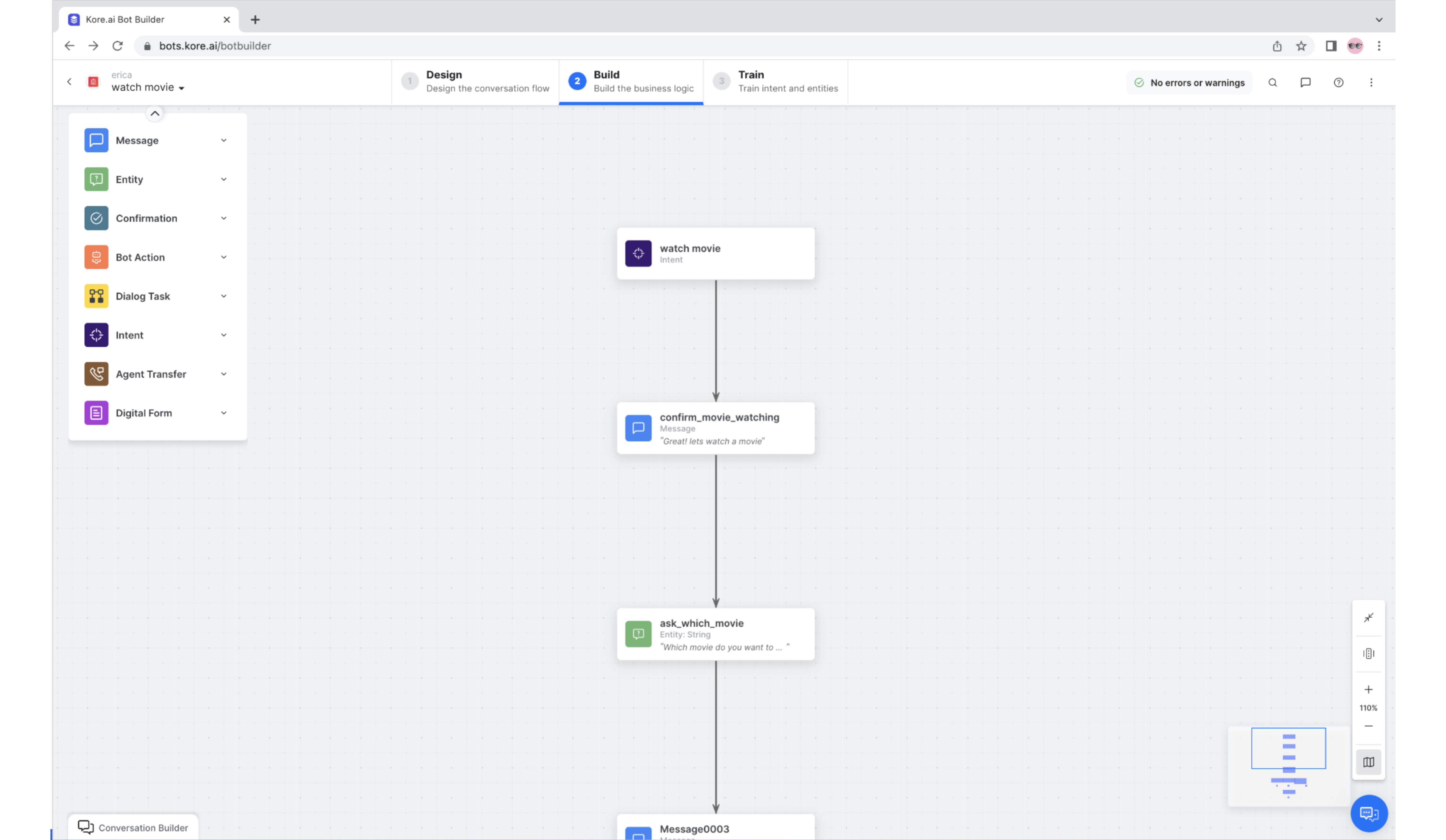This screenshot has width=1446, height=840.
Task: Switch to the Build step tab
Action: point(631,81)
